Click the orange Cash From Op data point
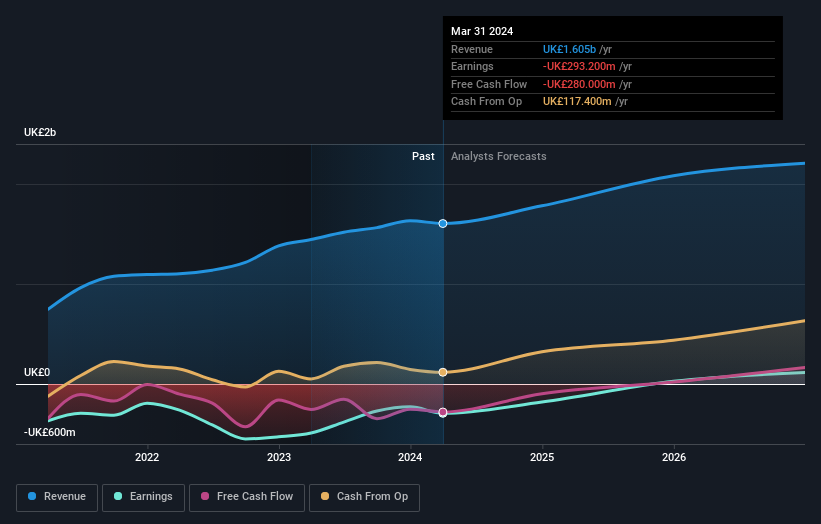The height and width of the screenshot is (524, 821). 443,372
